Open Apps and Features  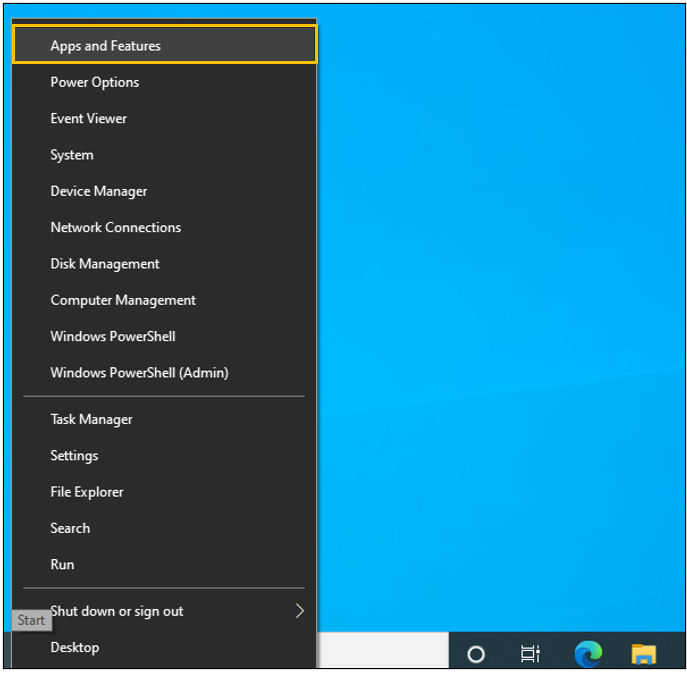(164, 45)
